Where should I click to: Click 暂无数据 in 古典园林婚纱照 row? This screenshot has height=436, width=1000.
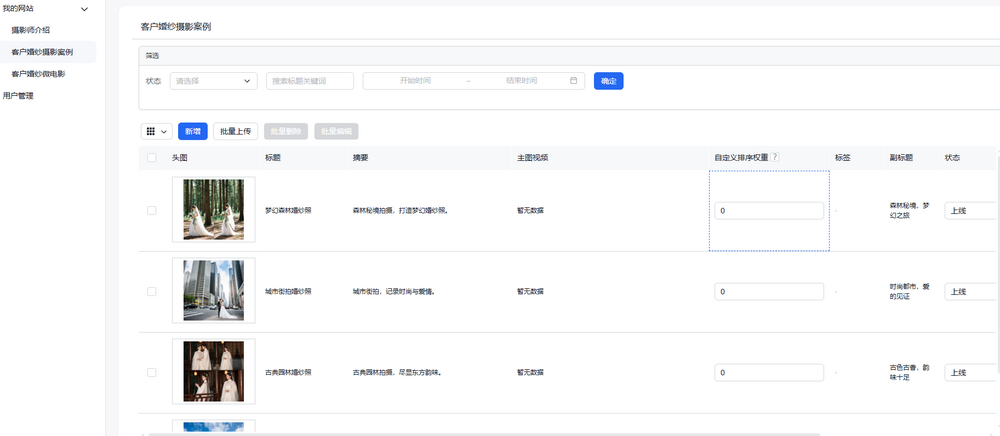tap(531, 372)
